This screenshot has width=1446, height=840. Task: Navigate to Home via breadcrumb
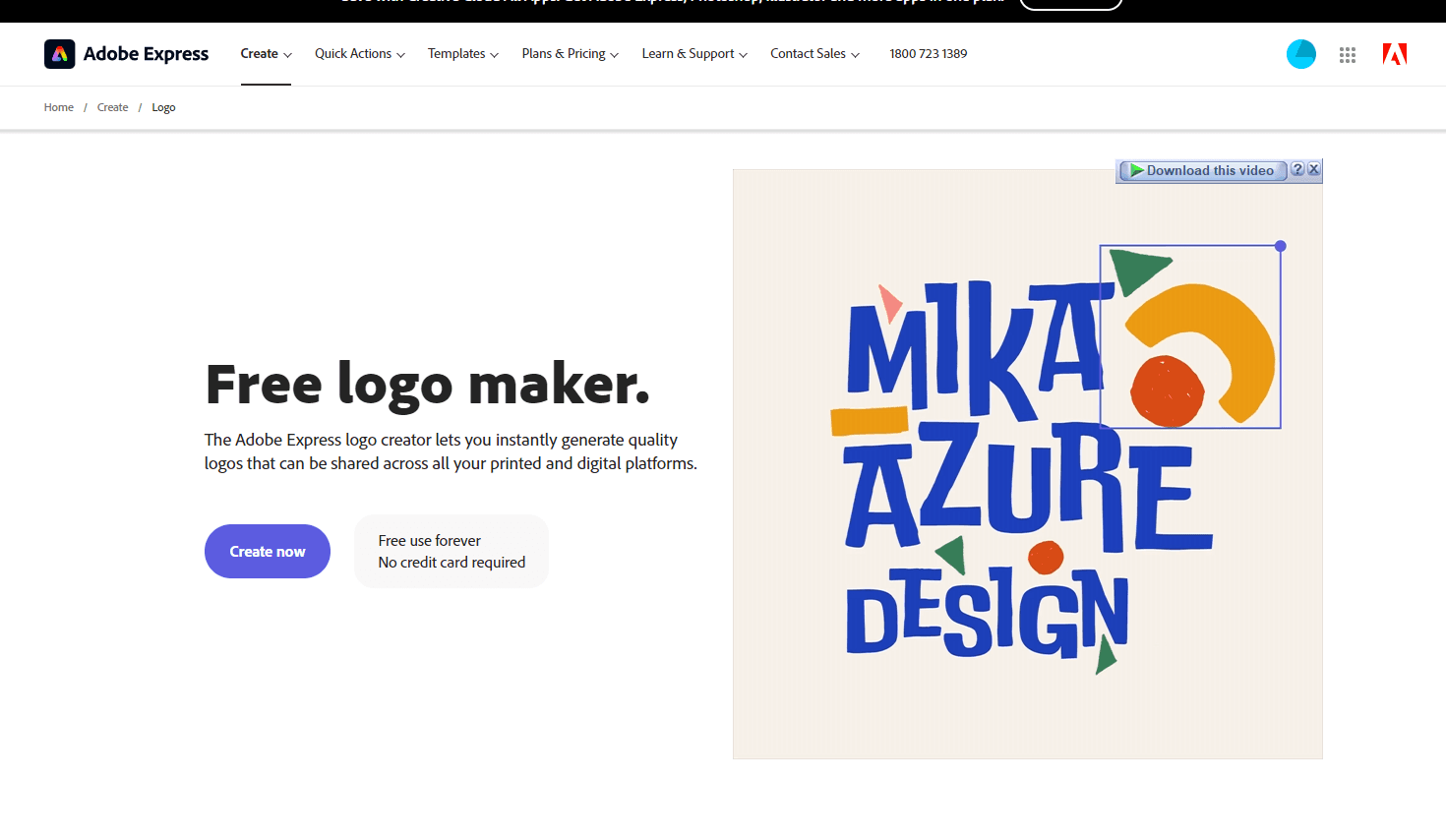(x=58, y=107)
